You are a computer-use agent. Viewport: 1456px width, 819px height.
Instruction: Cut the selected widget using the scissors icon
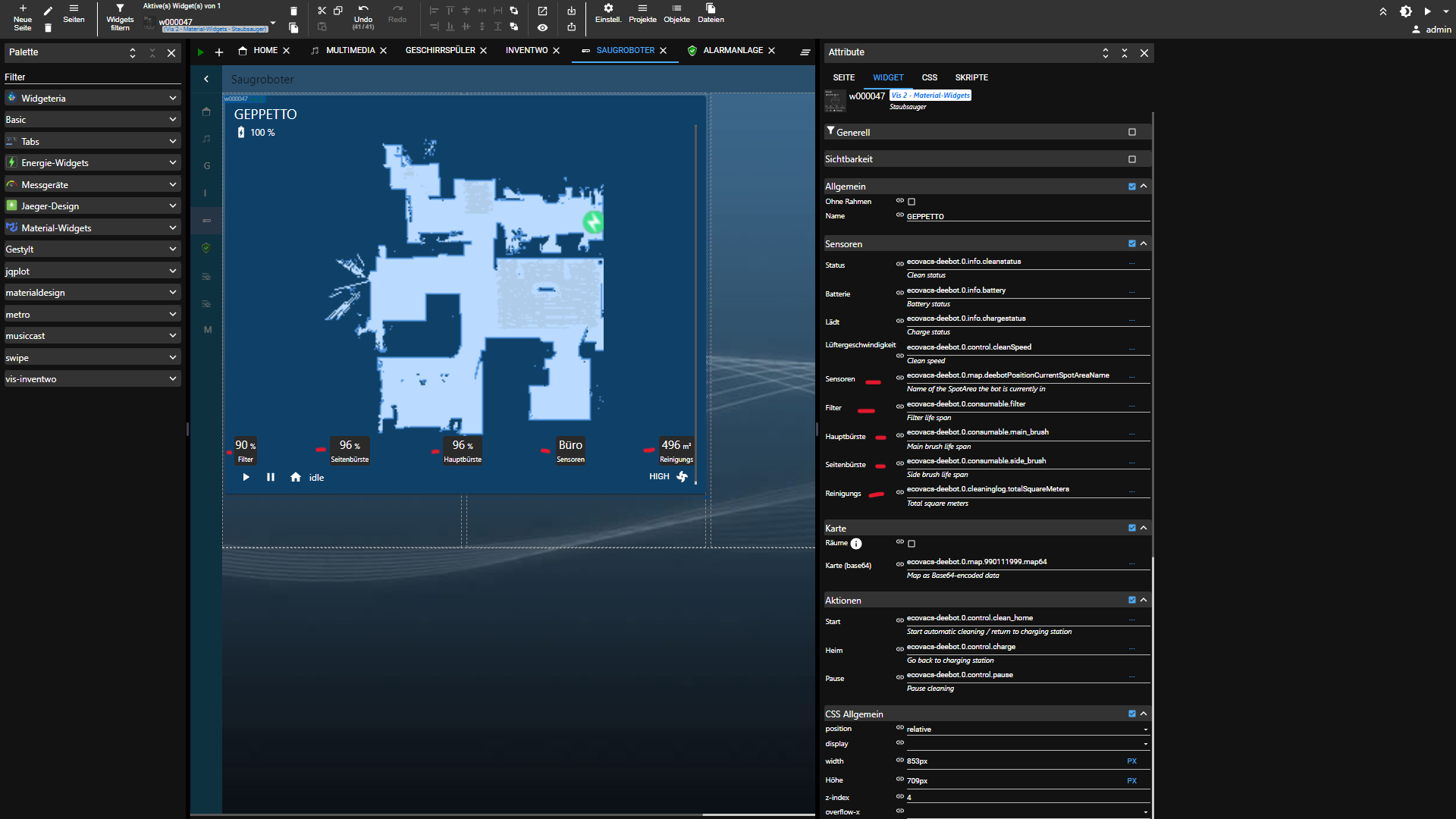coord(322,10)
